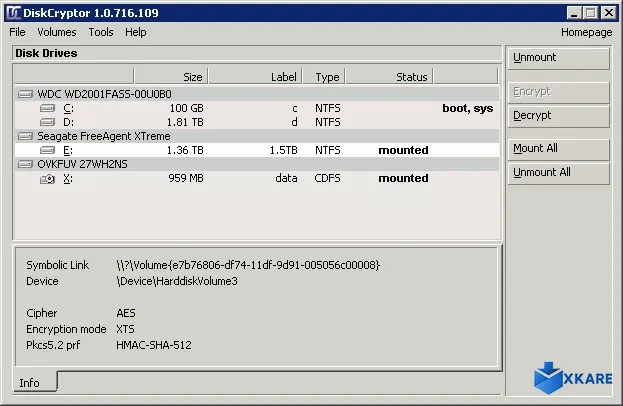Select the E: volume label

(x=68, y=151)
